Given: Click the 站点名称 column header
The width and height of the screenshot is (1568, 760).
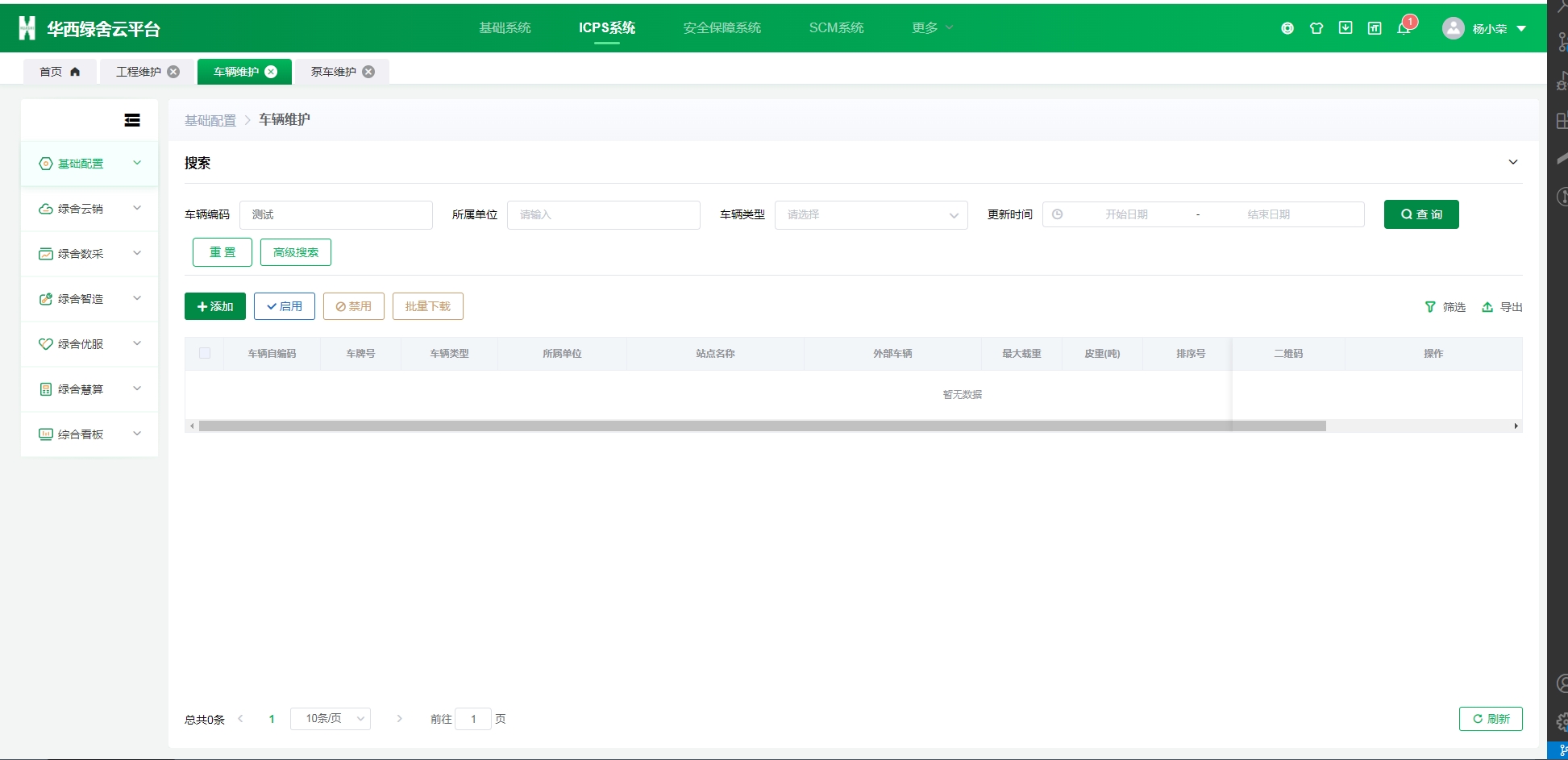Looking at the screenshot, I should [x=715, y=354].
